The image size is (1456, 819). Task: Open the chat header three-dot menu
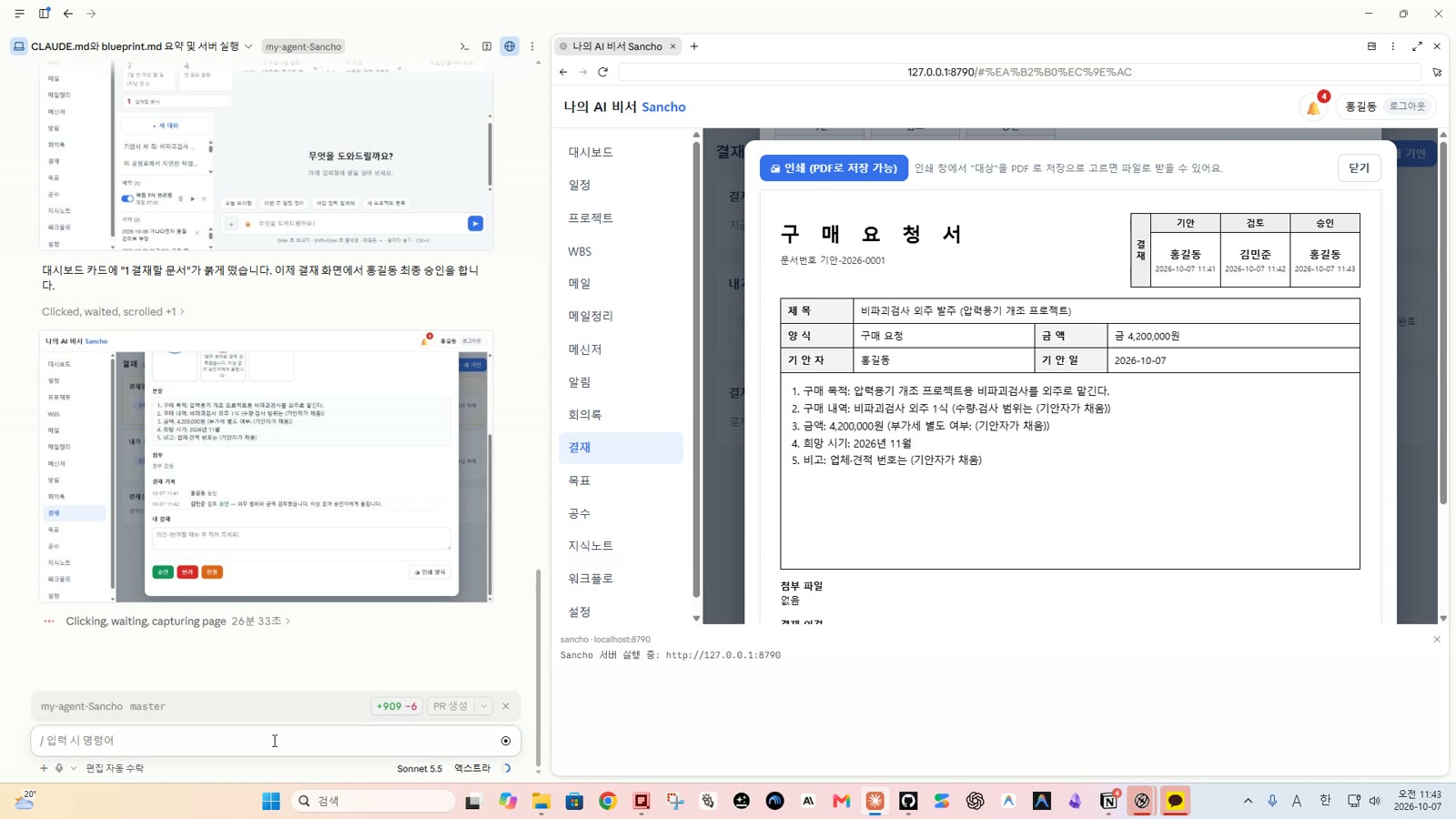click(x=532, y=46)
